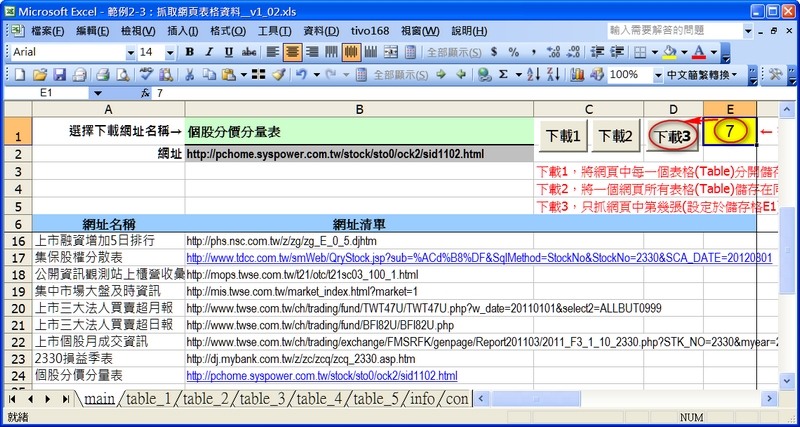Copy the selection

coord(209,76)
